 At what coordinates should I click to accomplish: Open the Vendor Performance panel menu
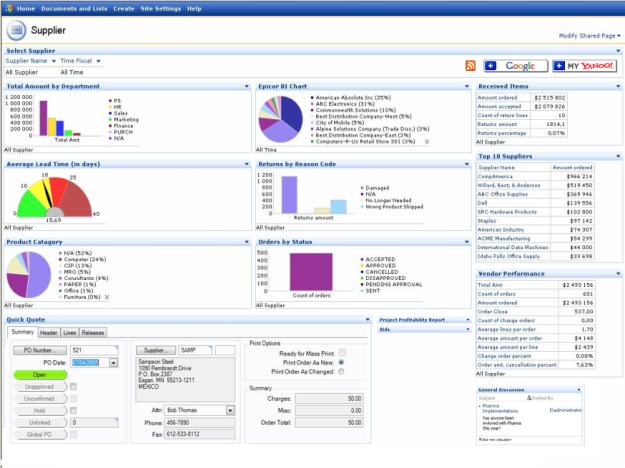[618, 273]
